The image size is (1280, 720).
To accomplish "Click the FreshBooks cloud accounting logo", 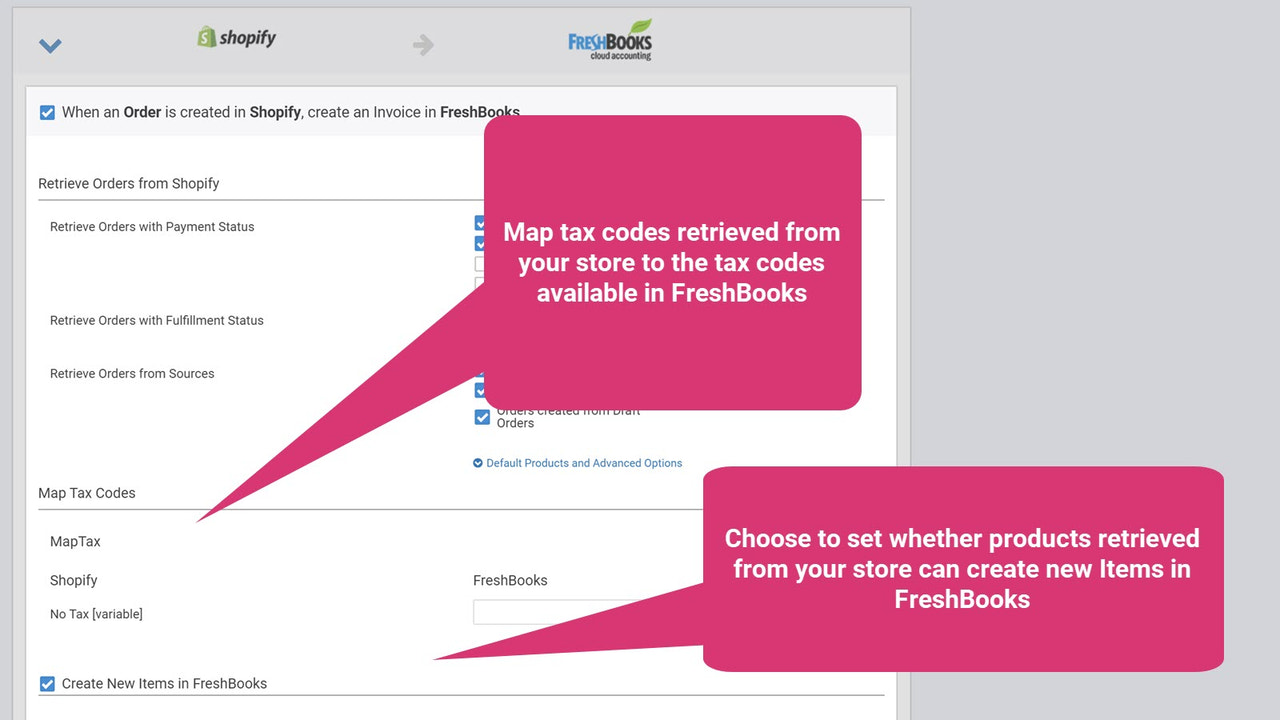I will tap(608, 40).
